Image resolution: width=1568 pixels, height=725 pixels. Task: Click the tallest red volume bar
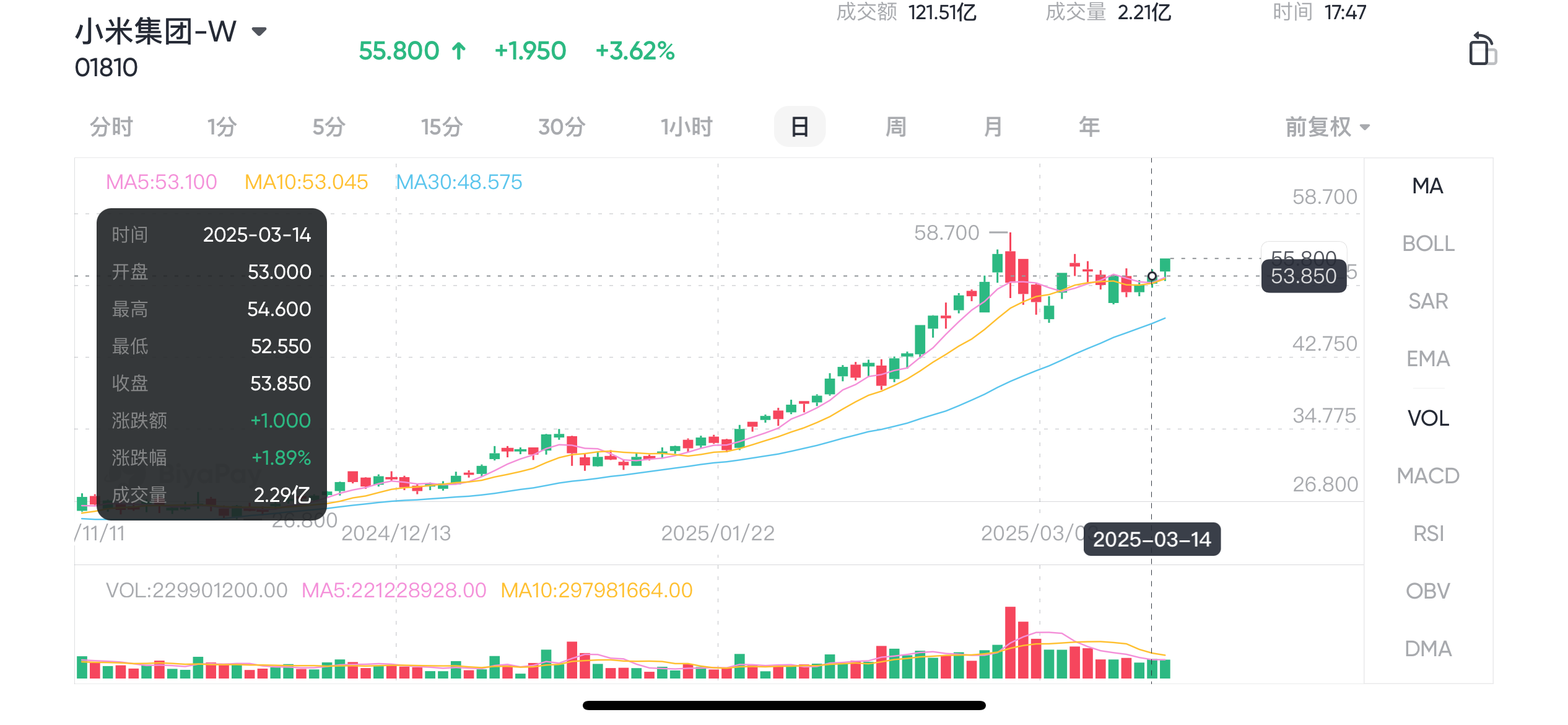(1010, 642)
